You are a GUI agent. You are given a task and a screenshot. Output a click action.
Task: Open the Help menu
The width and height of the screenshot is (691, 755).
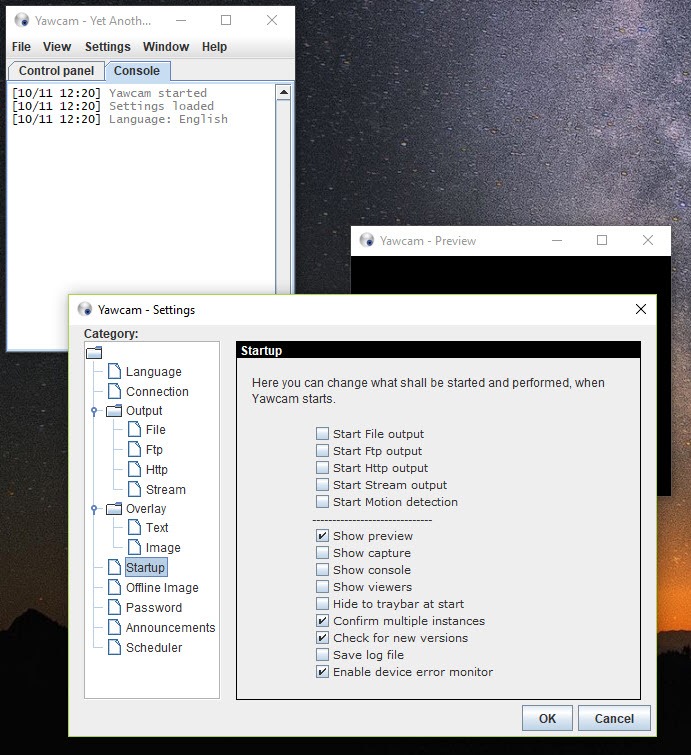tap(214, 47)
